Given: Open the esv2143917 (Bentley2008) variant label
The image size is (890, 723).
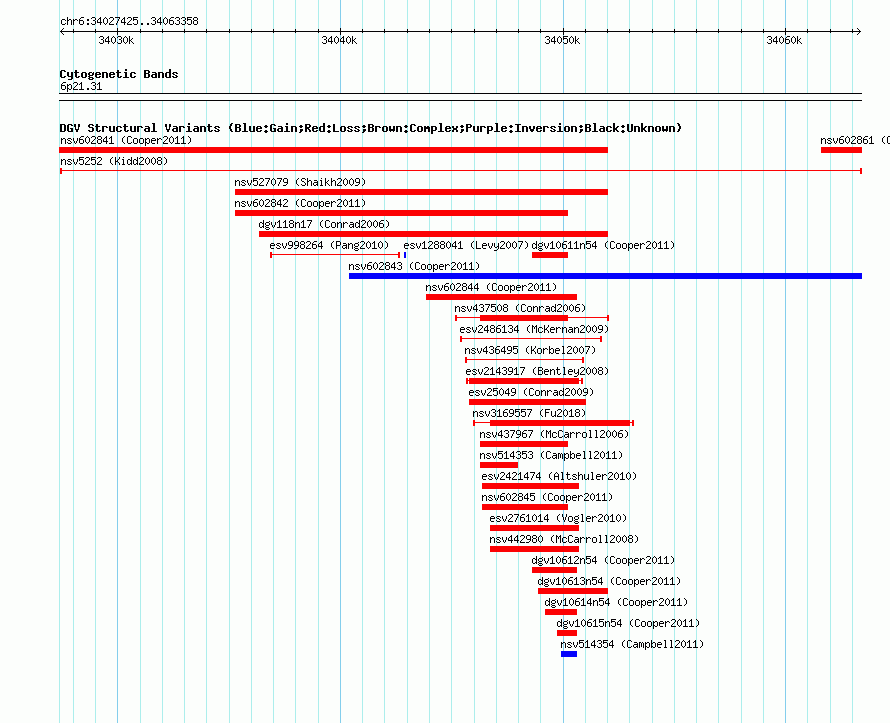Looking at the screenshot, I should pos(537,371).
